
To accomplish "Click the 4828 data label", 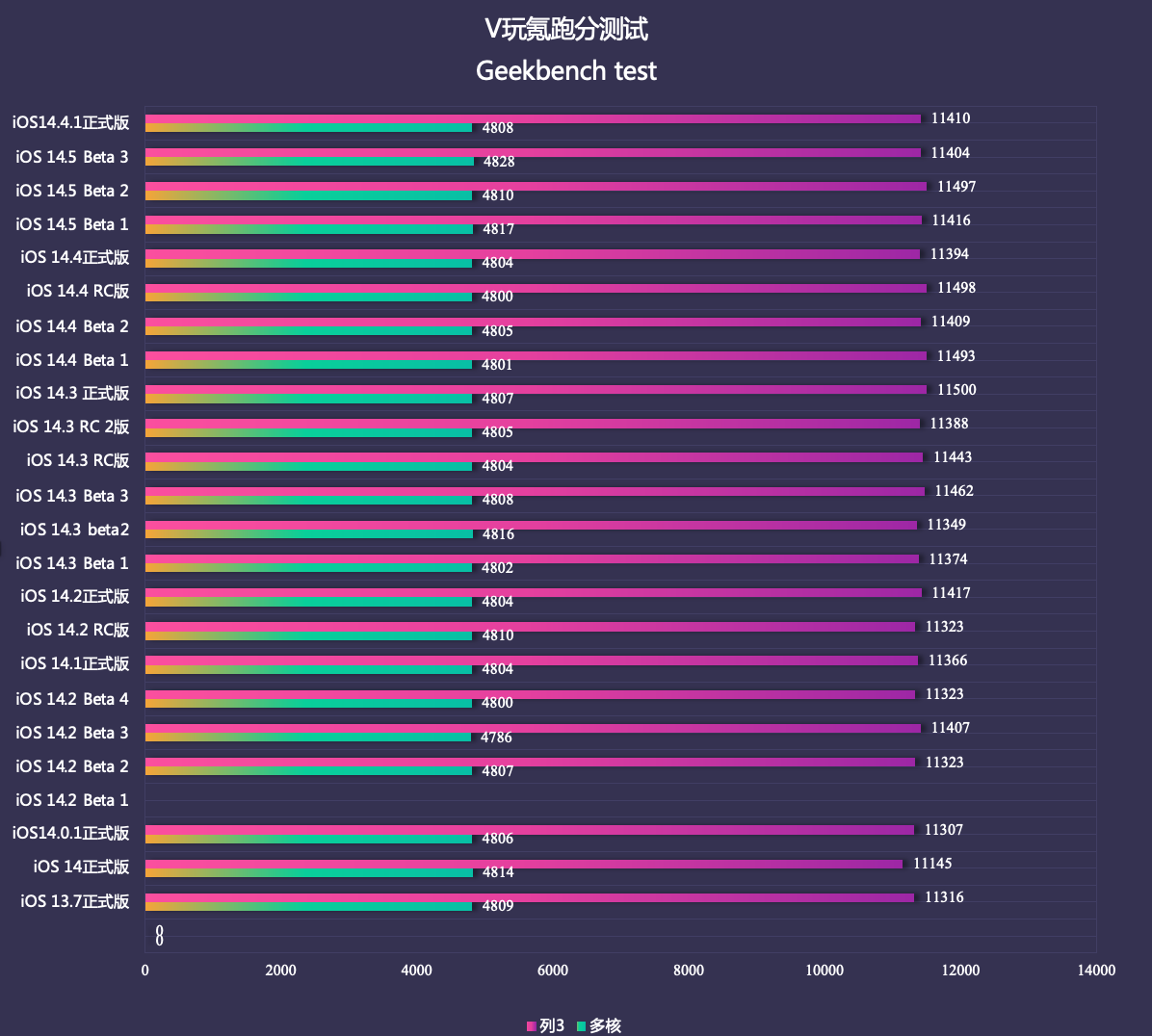I will [x=499, y=162].
